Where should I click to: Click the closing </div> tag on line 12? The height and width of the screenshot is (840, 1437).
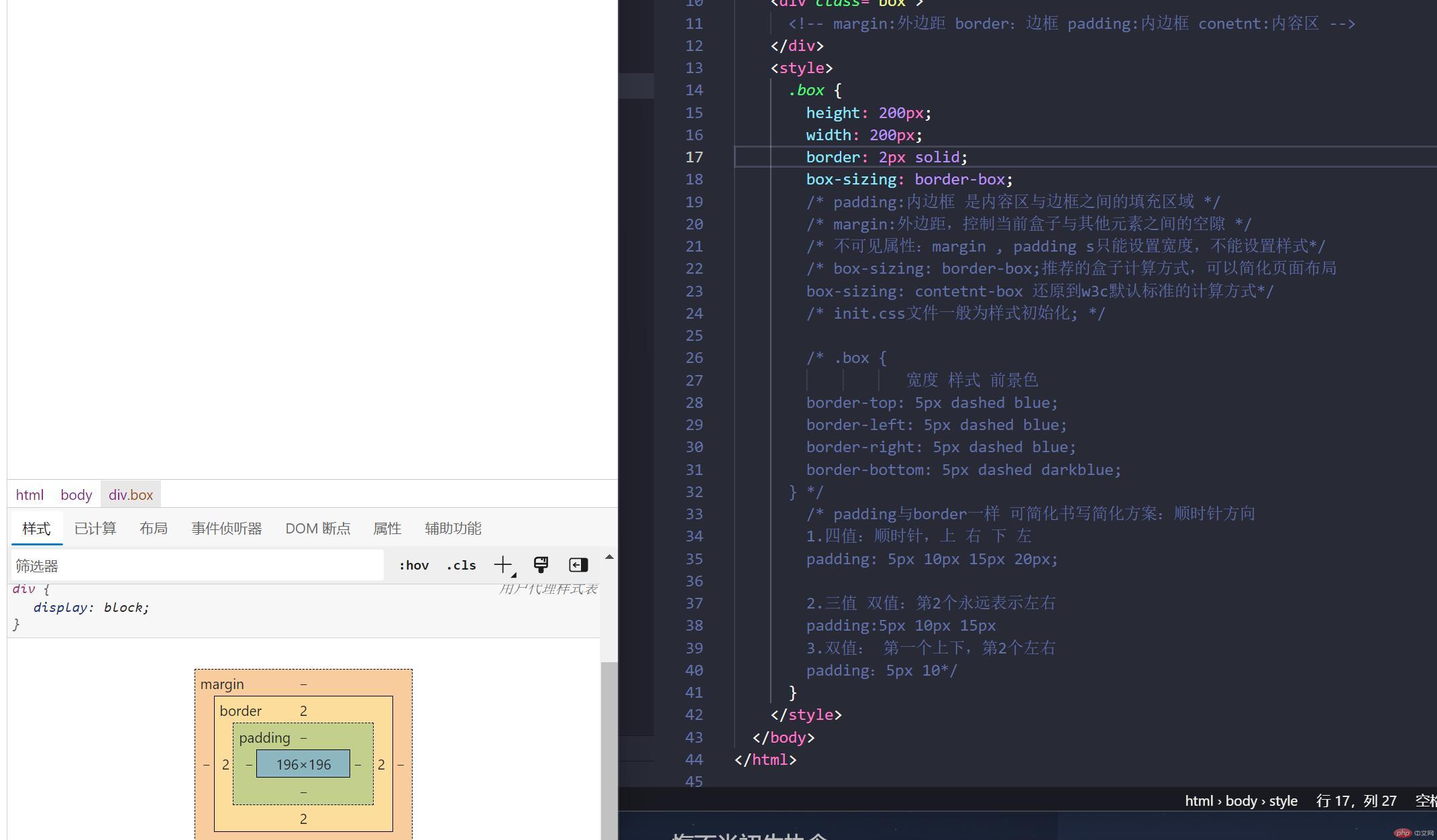797,46
